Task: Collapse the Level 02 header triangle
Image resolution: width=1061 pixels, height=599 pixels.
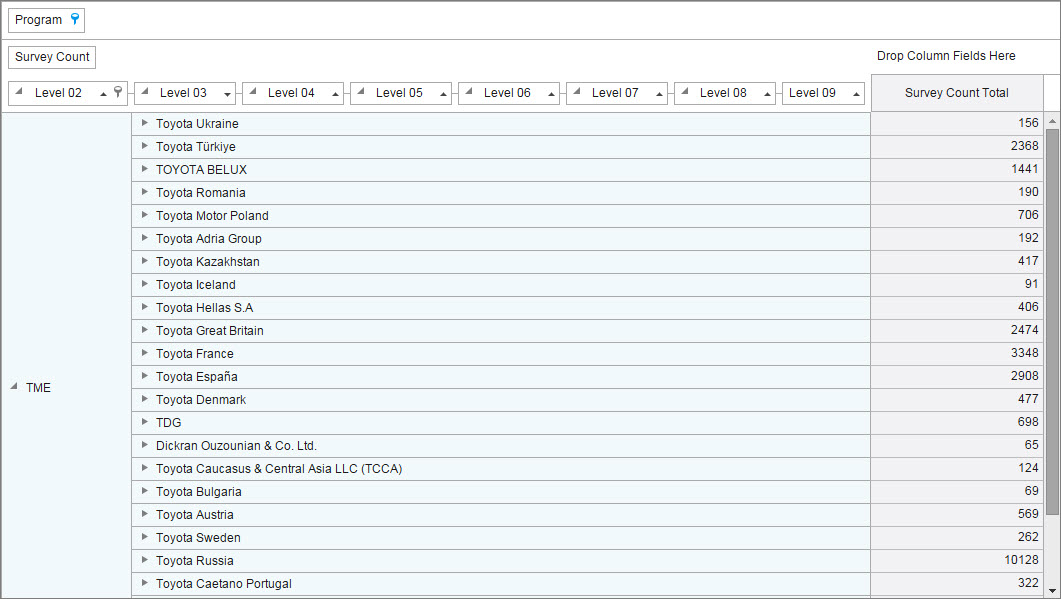Action: (19, 91)
